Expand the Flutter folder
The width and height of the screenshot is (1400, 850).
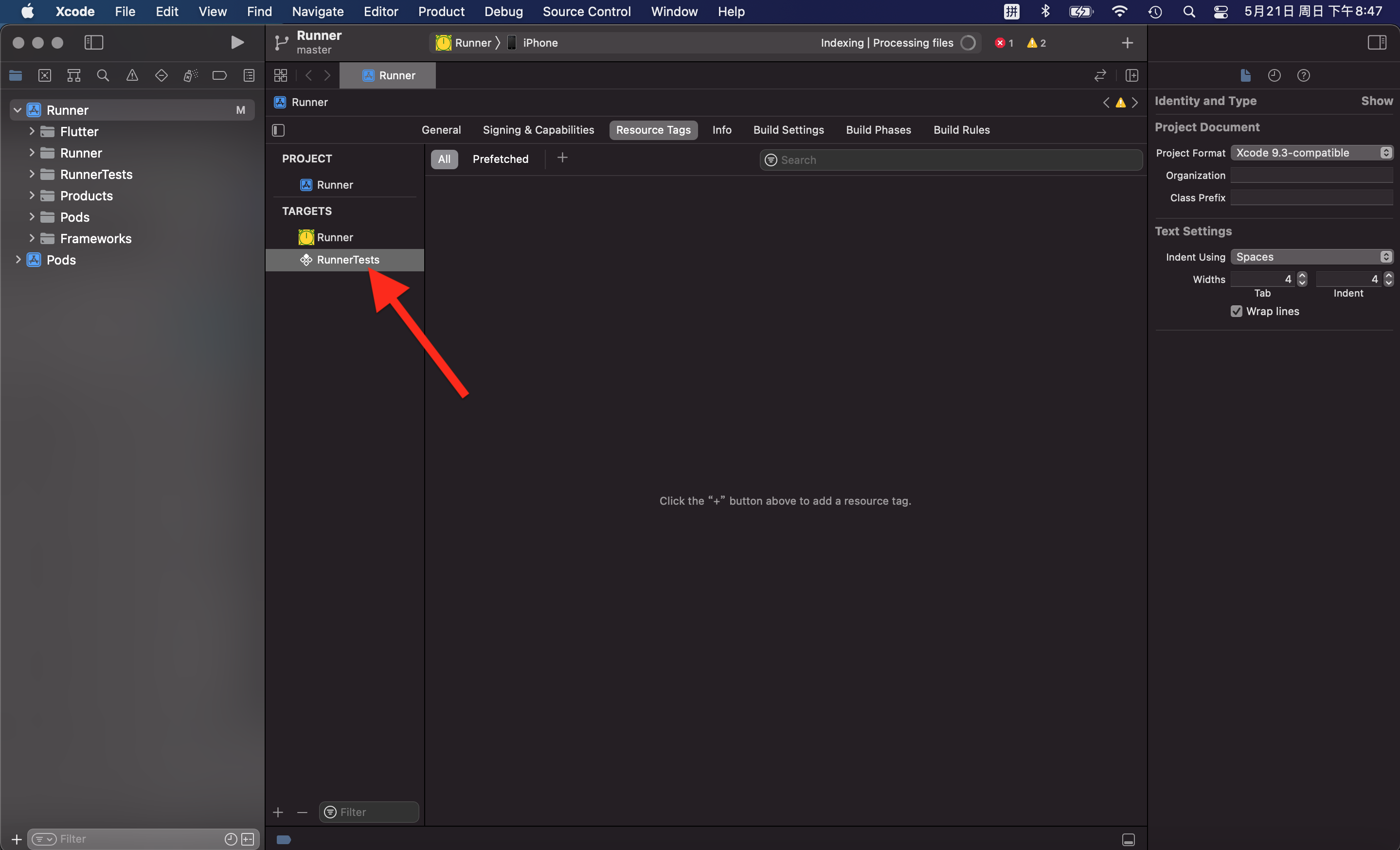coord(32,131)
